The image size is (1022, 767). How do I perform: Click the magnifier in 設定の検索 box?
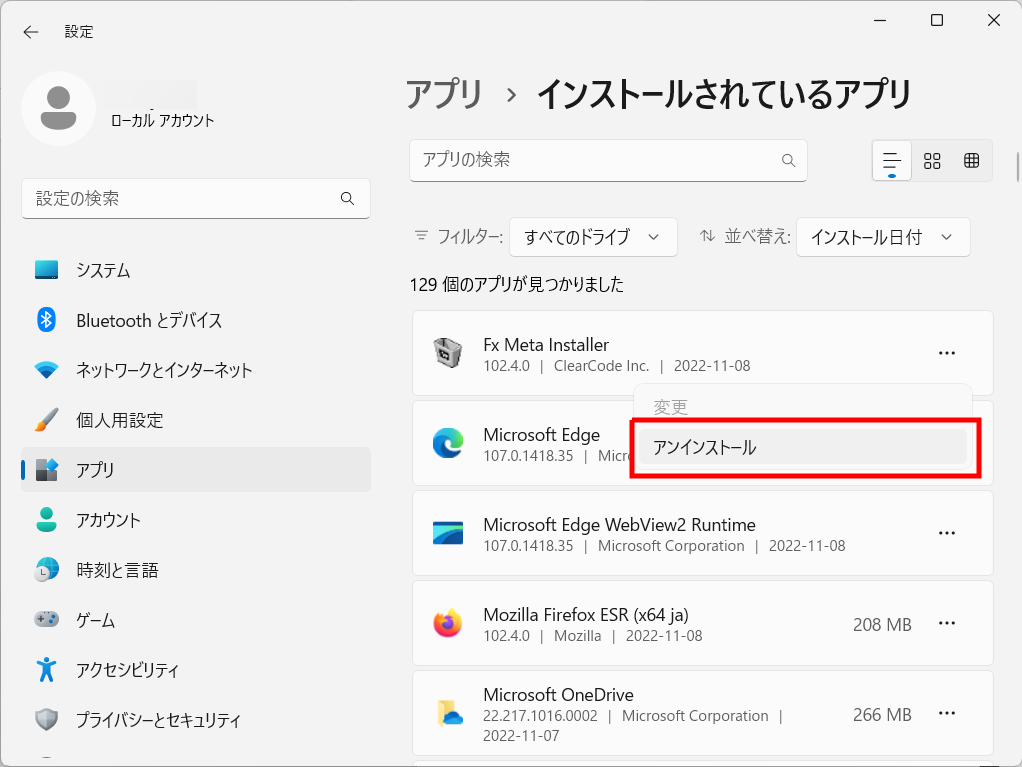click(347, 198)
